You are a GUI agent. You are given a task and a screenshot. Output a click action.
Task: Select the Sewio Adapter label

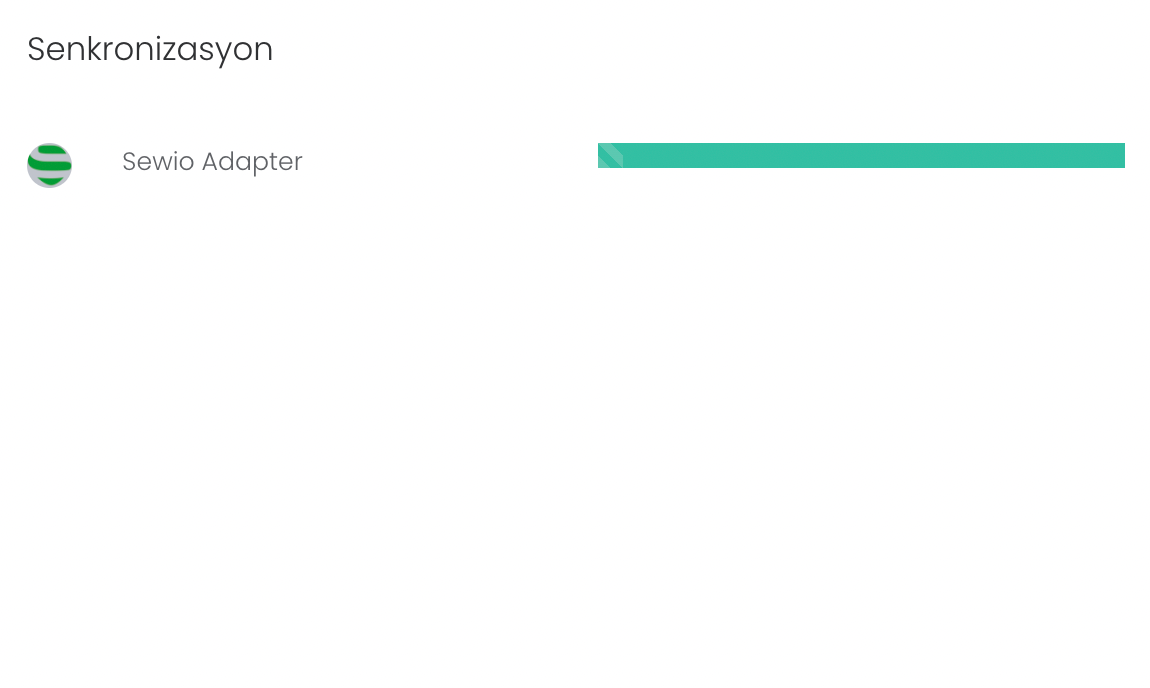coord(212,162)
